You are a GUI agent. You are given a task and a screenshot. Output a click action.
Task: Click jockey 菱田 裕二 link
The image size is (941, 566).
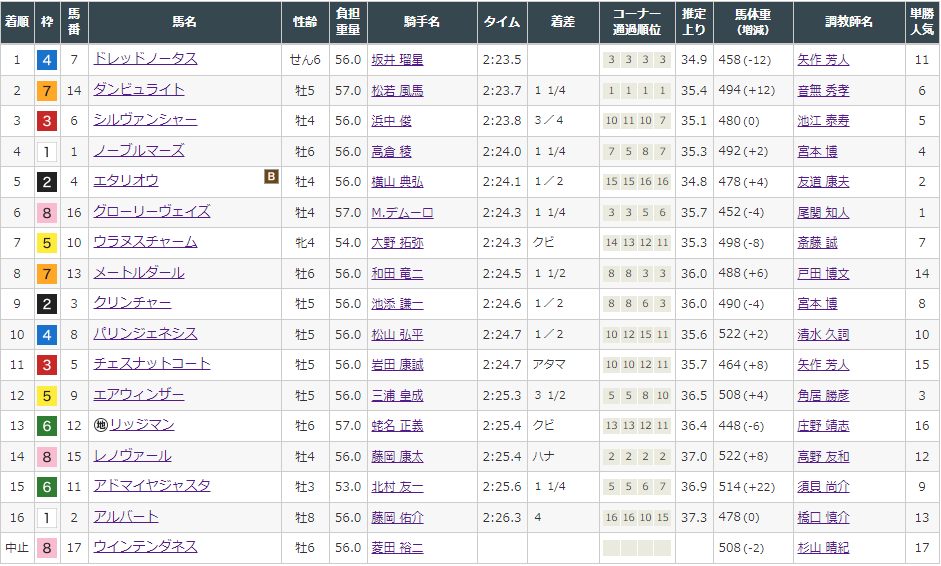pos(397,547)
